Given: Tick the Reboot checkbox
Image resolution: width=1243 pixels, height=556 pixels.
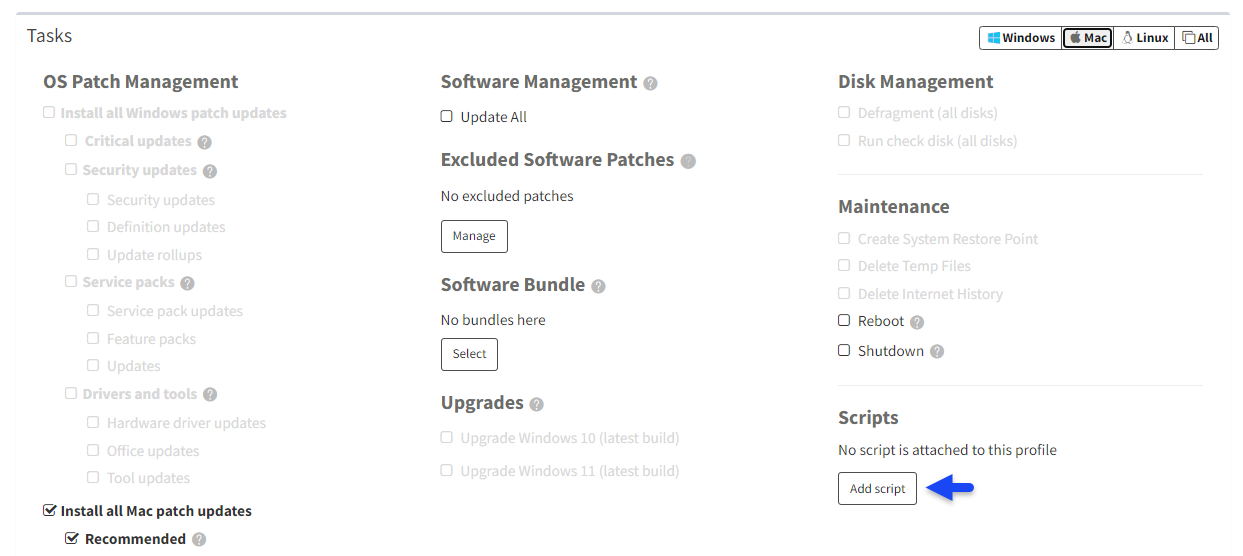Looking at the screenshot, I should [844, 321].
